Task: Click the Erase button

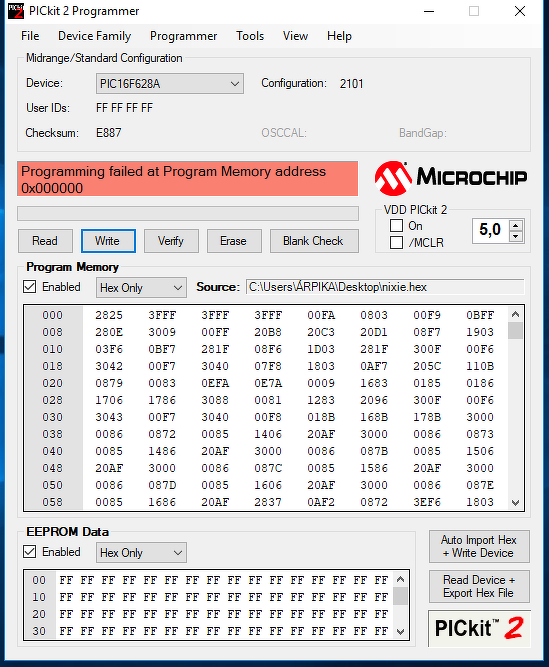Action: (234, 241)
